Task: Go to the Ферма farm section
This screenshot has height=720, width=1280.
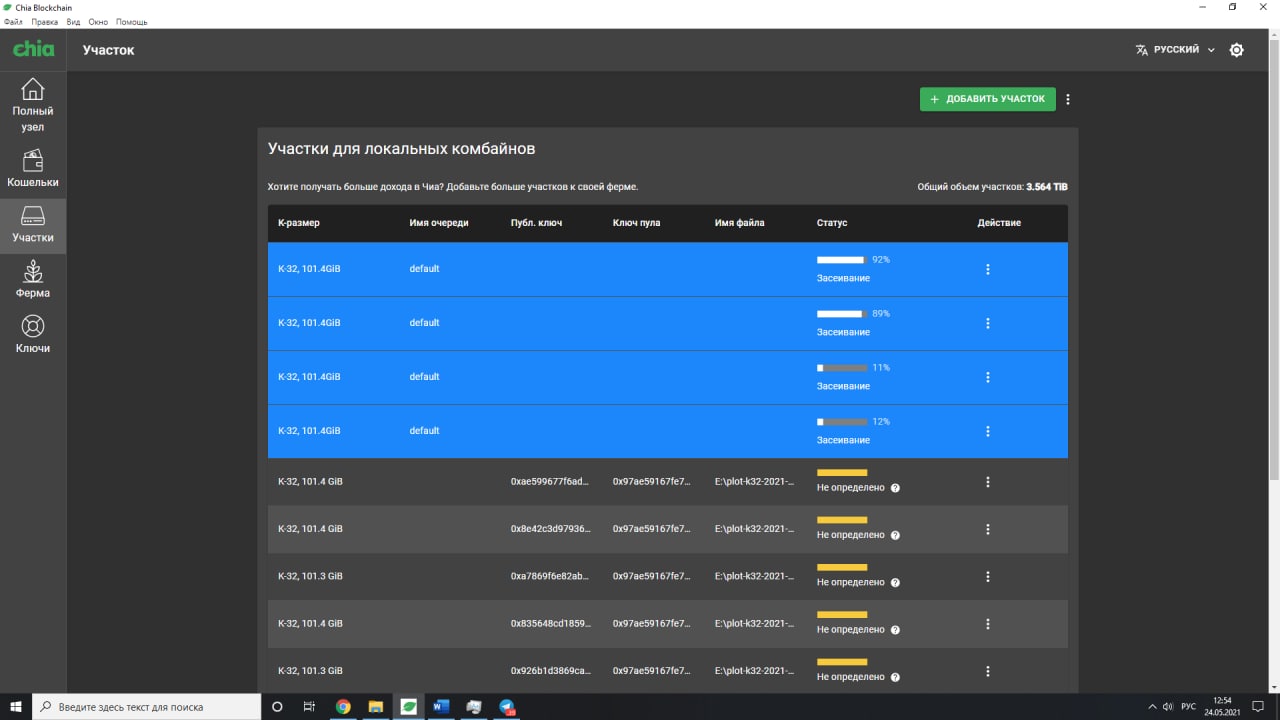Action: [33, 281]
